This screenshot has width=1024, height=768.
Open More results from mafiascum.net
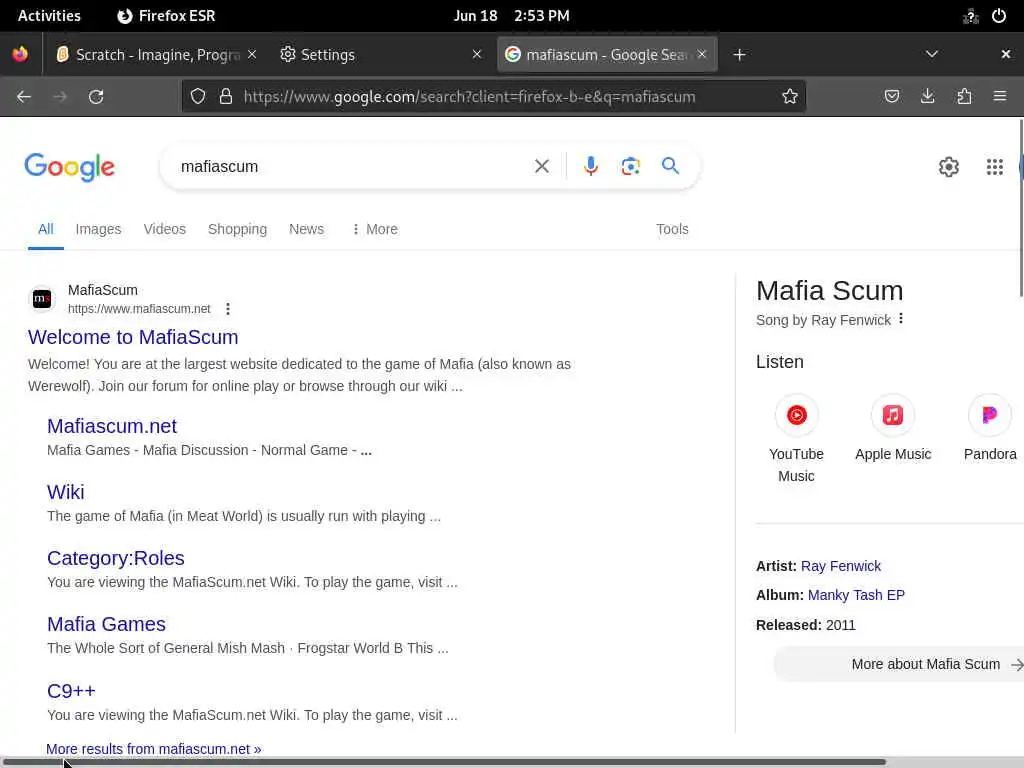point(153,749)
